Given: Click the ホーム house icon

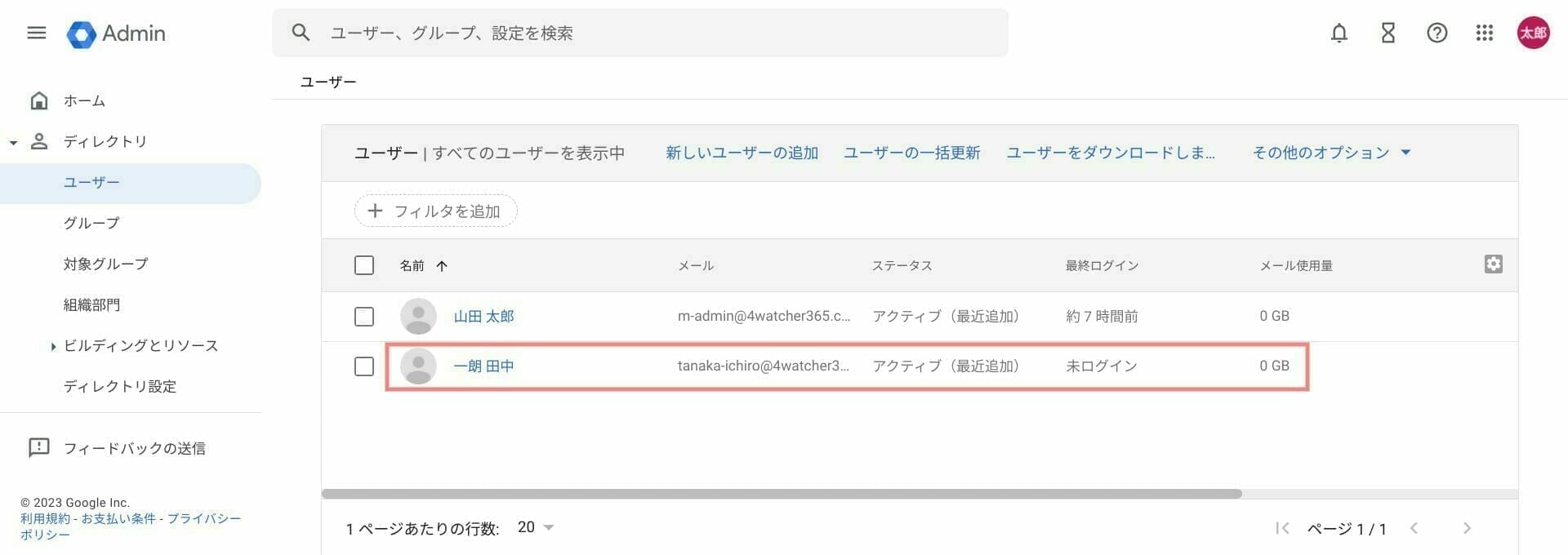Looking at the screenshot, I should [38, 100].
